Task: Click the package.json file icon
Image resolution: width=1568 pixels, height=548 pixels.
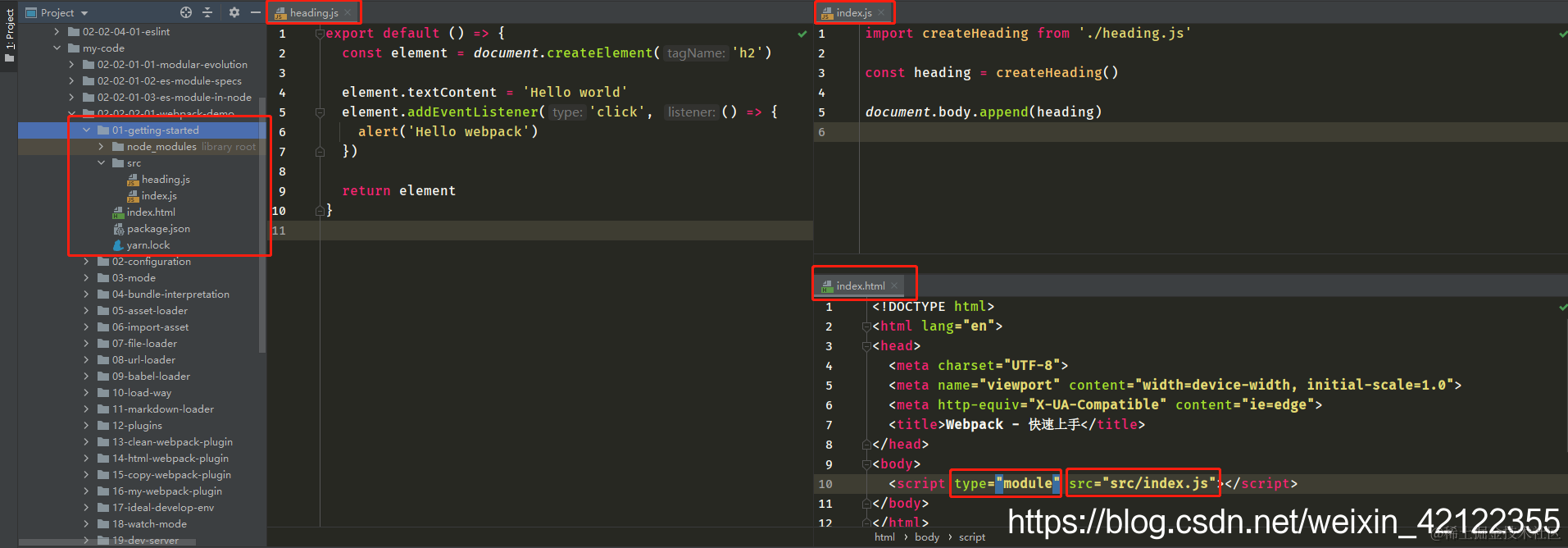Action: point(118,229)
